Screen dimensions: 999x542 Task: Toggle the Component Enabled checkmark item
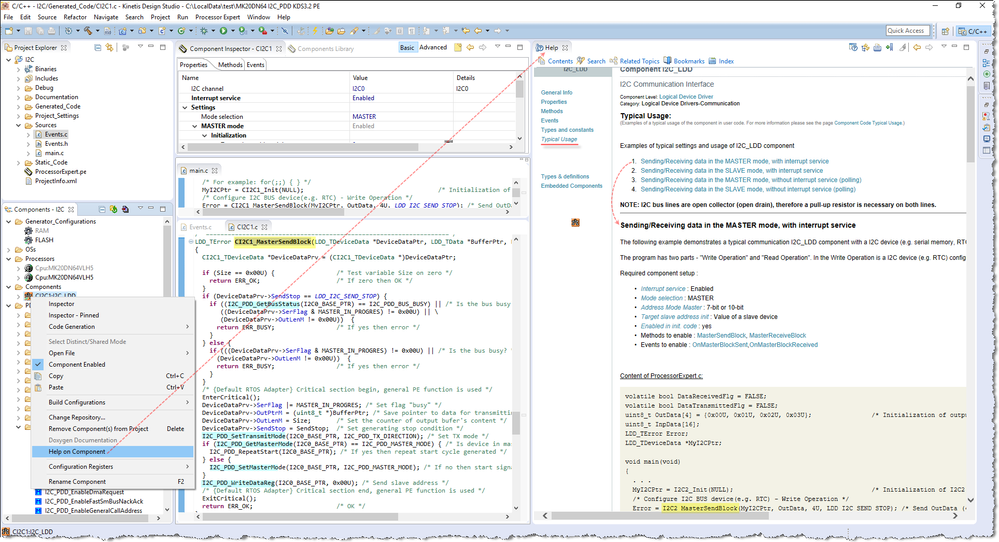[x=77, y=364]
